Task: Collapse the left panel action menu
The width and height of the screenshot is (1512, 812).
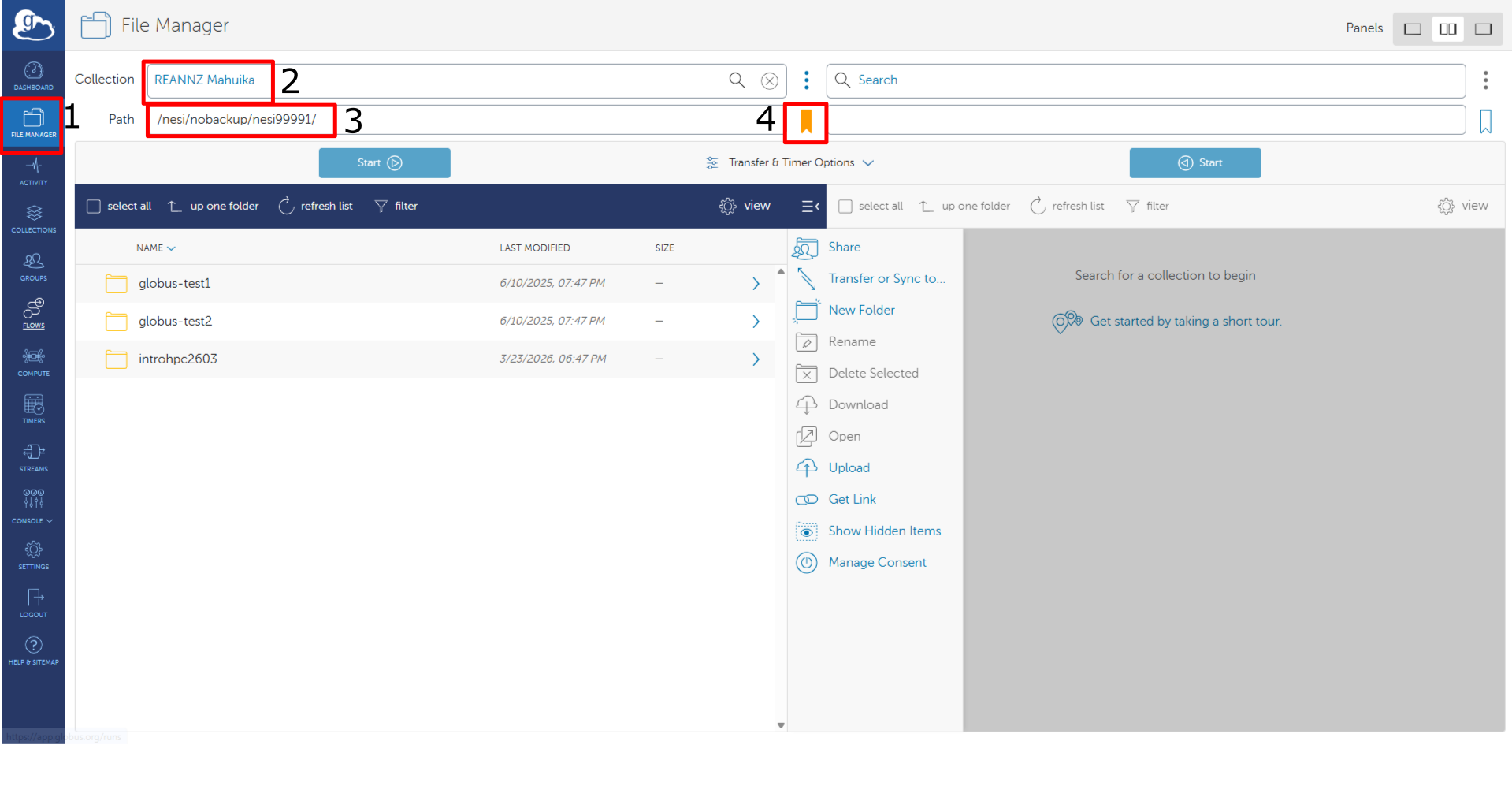Action: (x=810, y=207)
